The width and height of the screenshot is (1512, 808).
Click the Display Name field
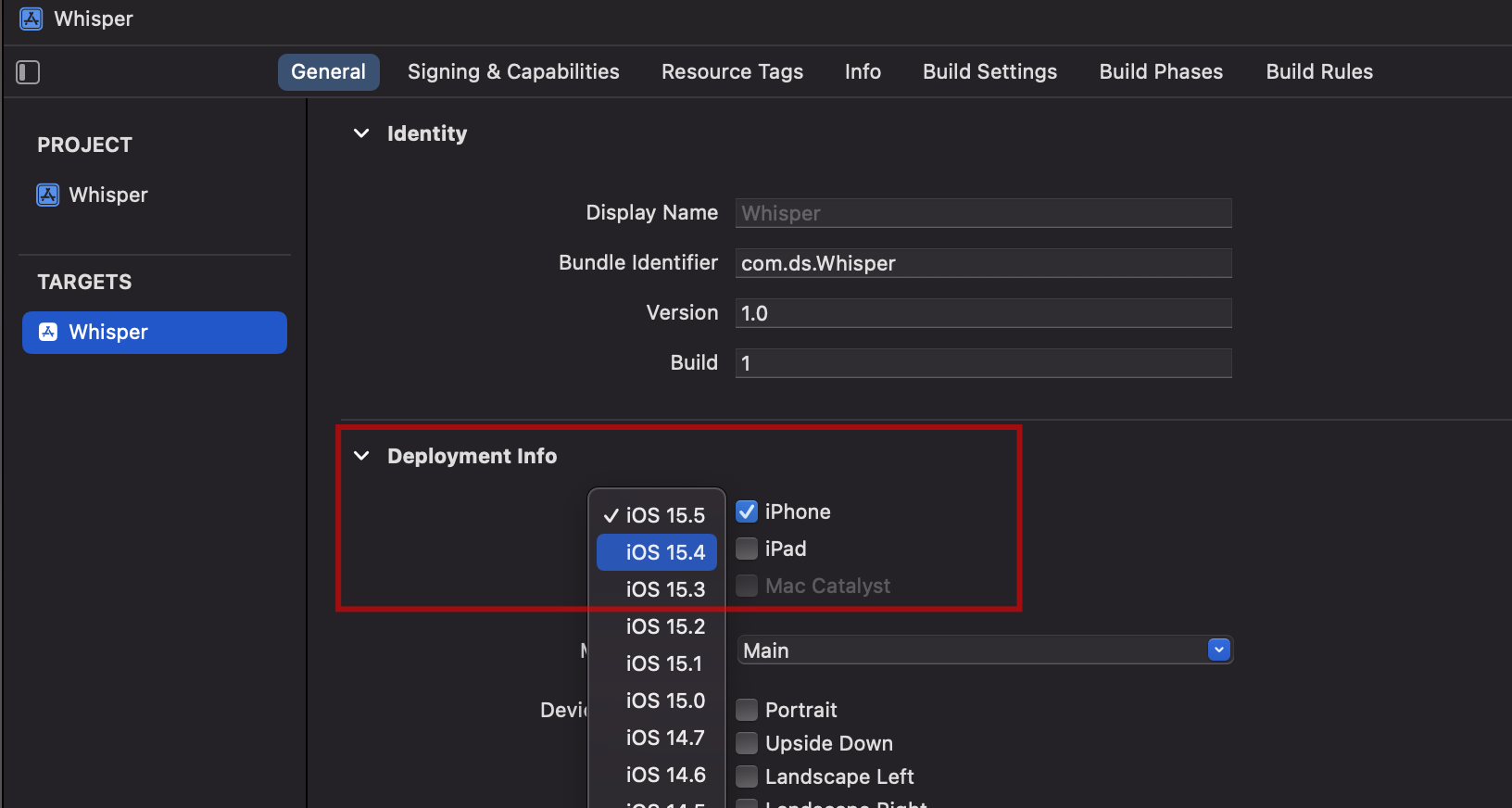[x=984, y=213]
